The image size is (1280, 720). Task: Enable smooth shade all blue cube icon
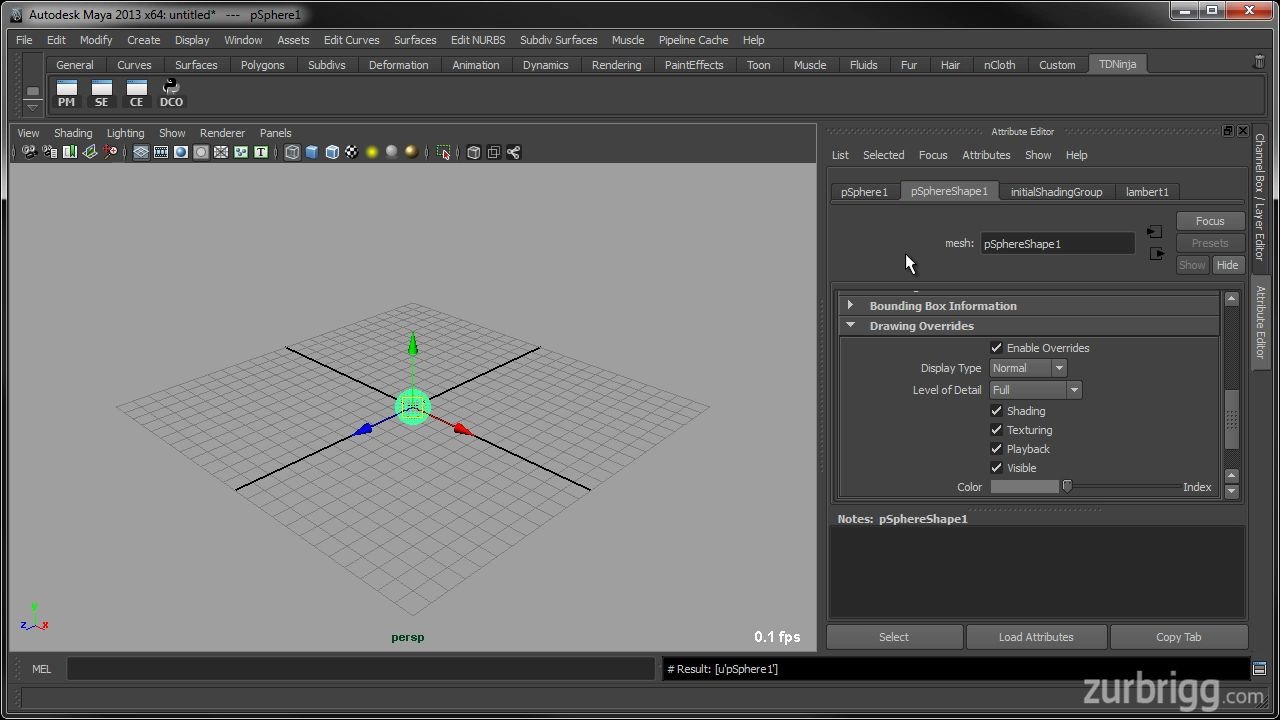click(x=312, y=152)
